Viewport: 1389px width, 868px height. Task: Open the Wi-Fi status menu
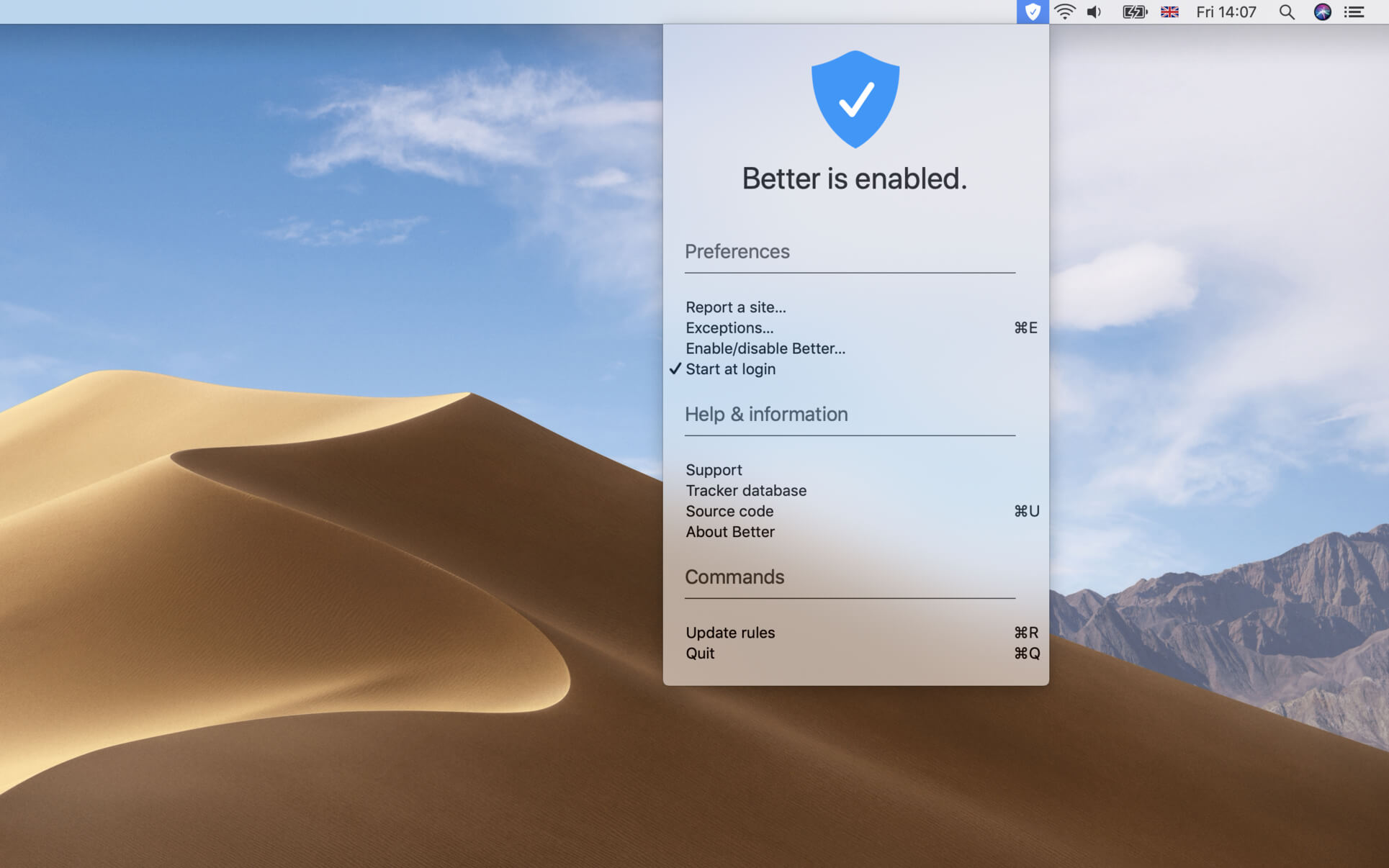click(x=1064, y=12)
